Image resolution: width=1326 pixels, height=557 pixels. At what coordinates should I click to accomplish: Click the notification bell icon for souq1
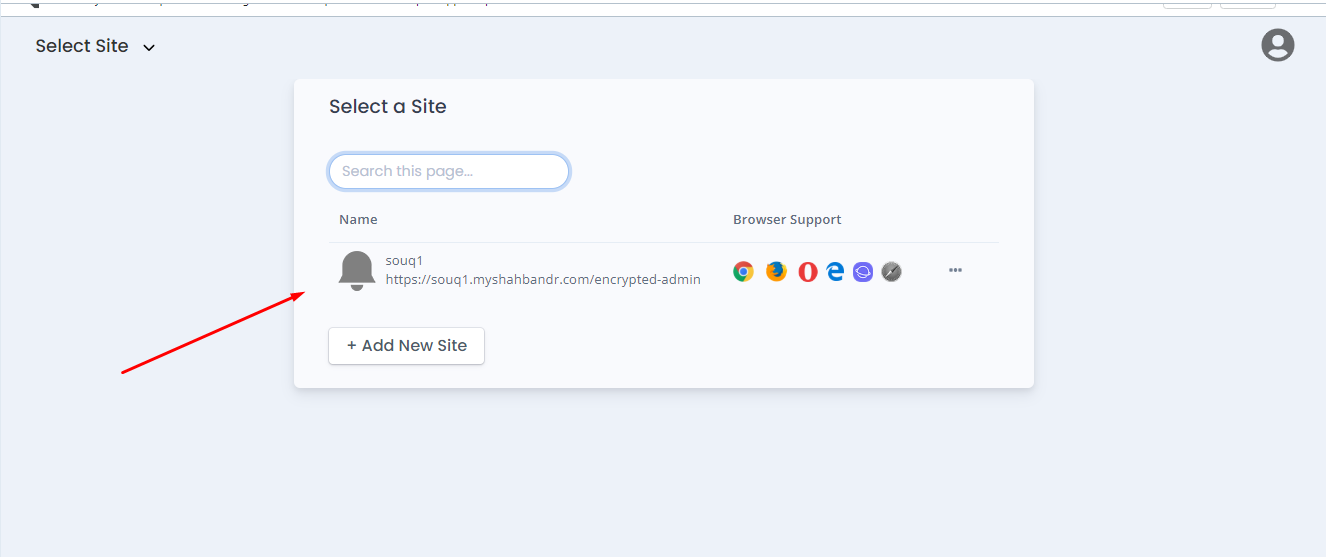tap(357, 270)
